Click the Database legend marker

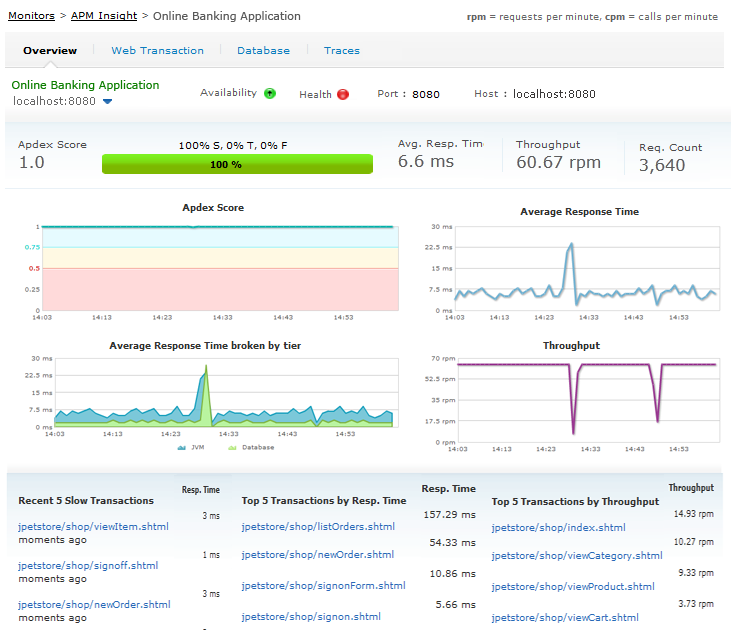point(234,447)
